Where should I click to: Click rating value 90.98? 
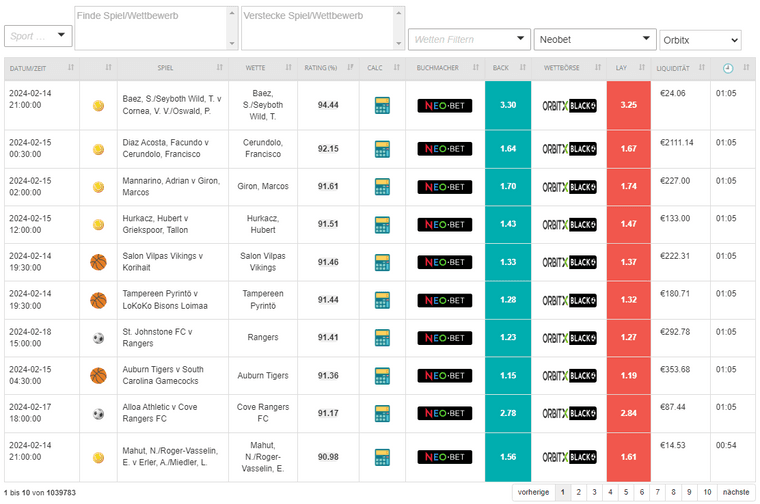coord(328,457)
